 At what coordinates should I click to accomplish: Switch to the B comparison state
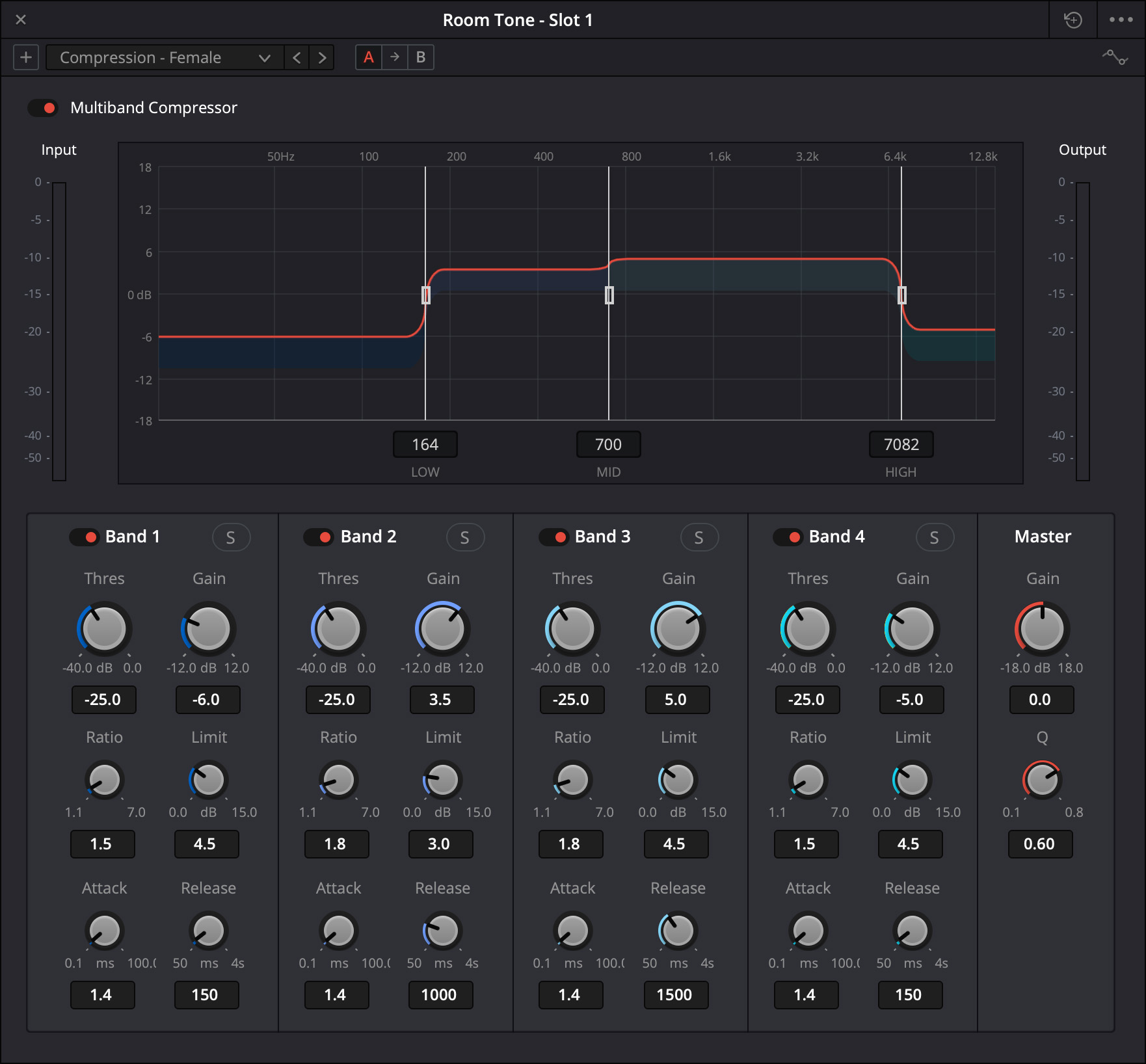coord(421,57)
